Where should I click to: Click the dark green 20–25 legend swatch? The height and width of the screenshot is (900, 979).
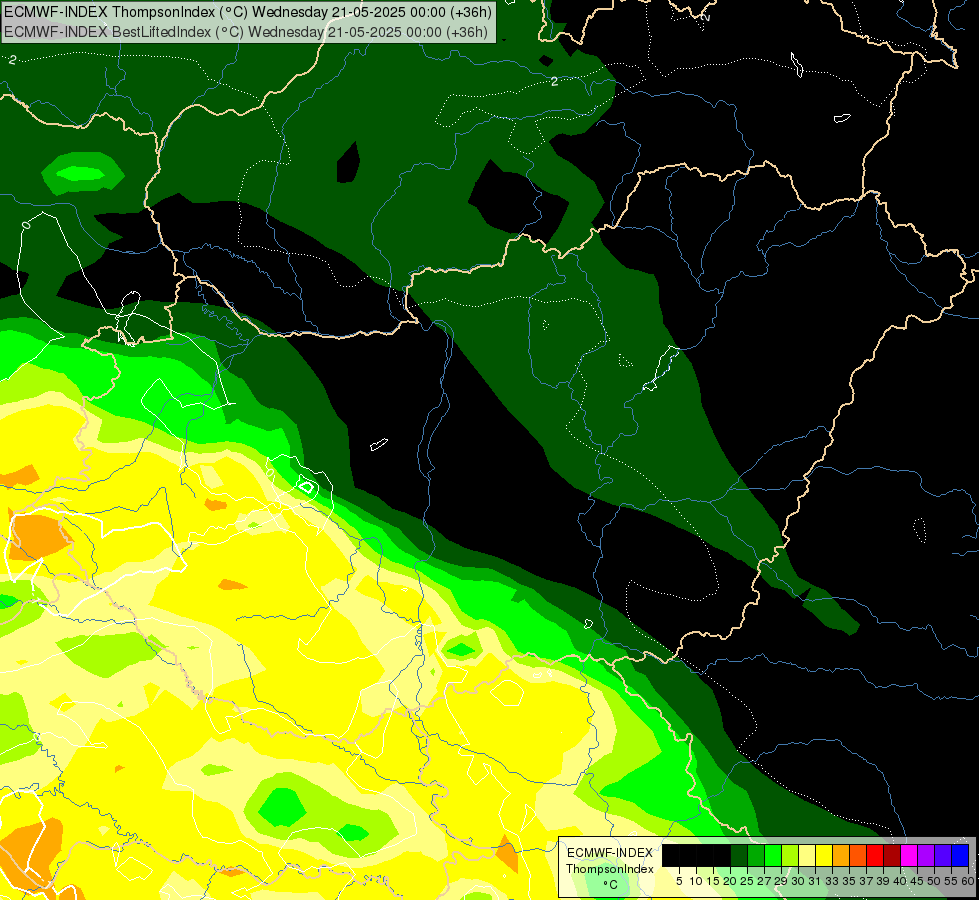pos(739,856)
